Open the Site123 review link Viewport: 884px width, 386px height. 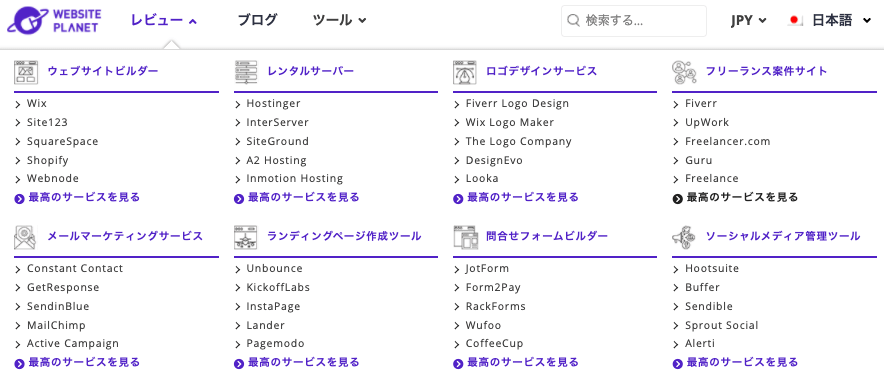click(47, 122)
